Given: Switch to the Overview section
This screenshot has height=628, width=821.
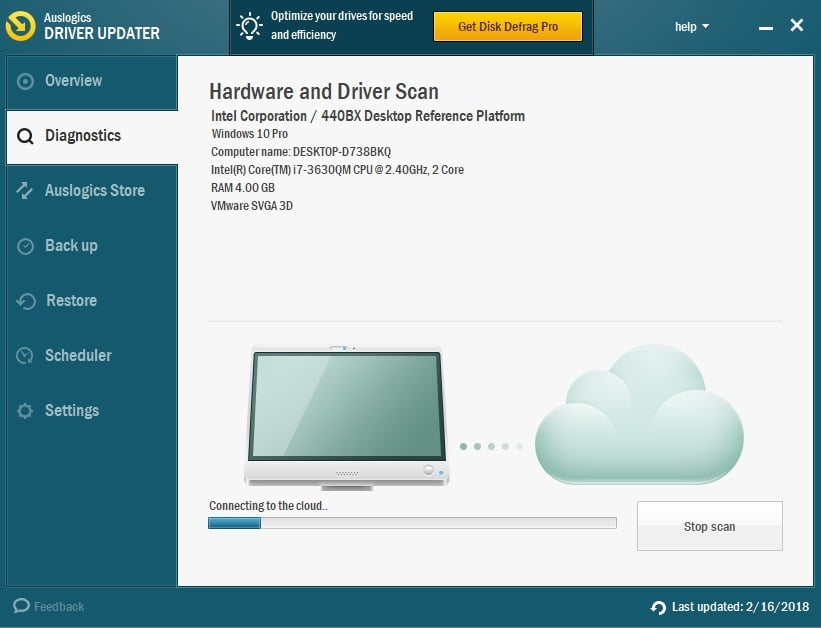Looking at the screenshot, I should coord(75,81).
